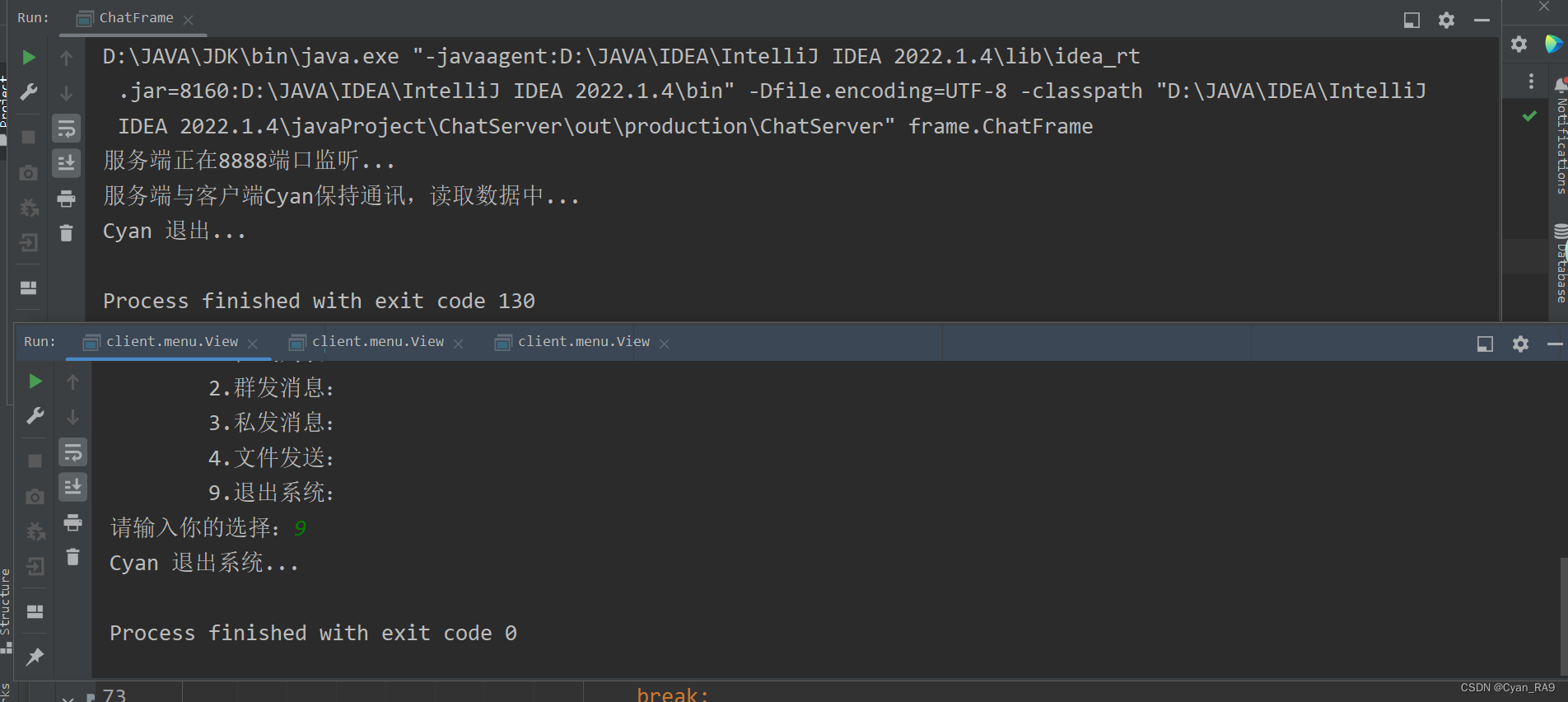This screenshot has height=702, width=1568.
Task: Toggle client run panel window mode icon
Action: coord(1485,344)
